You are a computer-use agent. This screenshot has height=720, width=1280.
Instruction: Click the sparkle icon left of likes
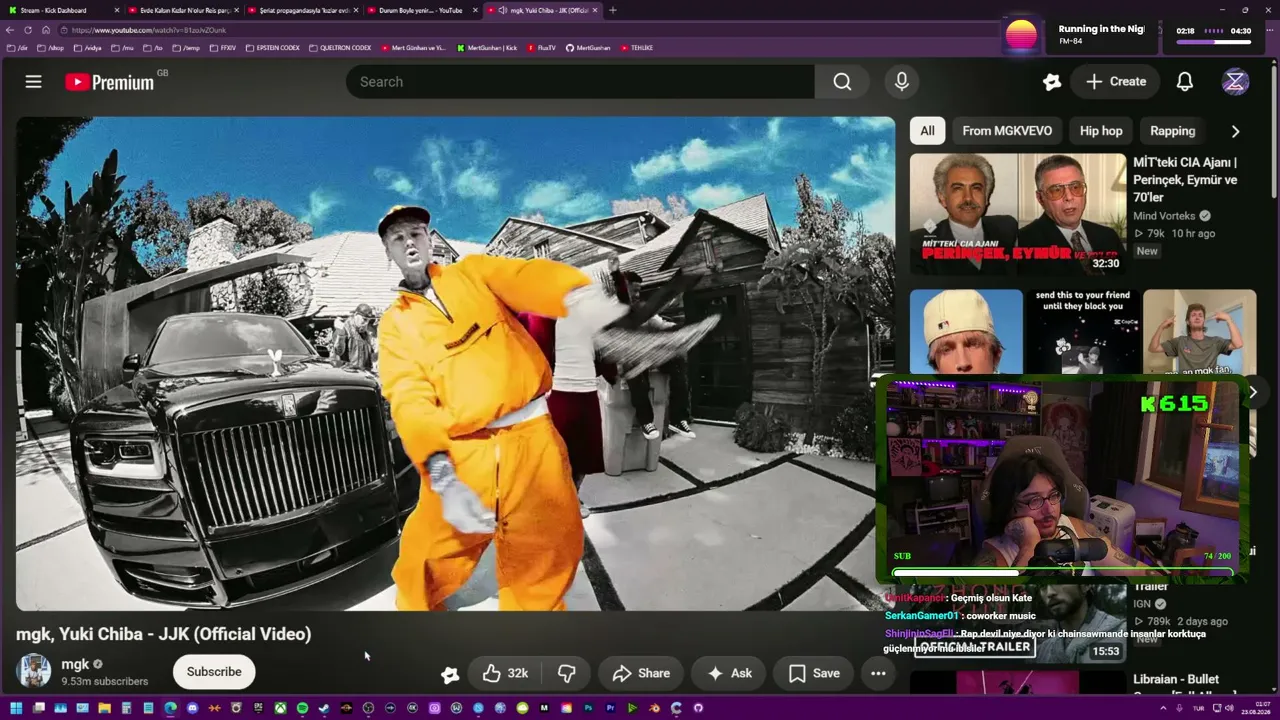pyautogui.click(x=450, y=674)
